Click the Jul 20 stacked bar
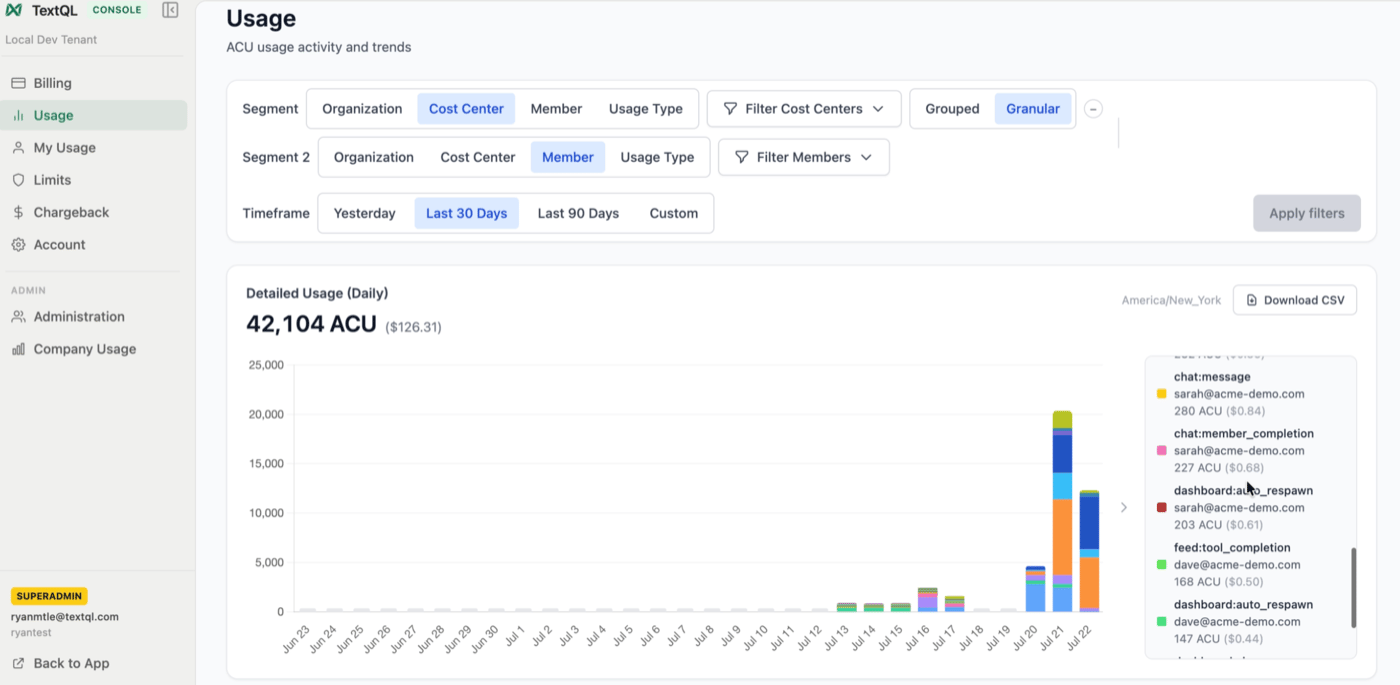This screenshot has width=1400, height=685. coord(1035,589)
